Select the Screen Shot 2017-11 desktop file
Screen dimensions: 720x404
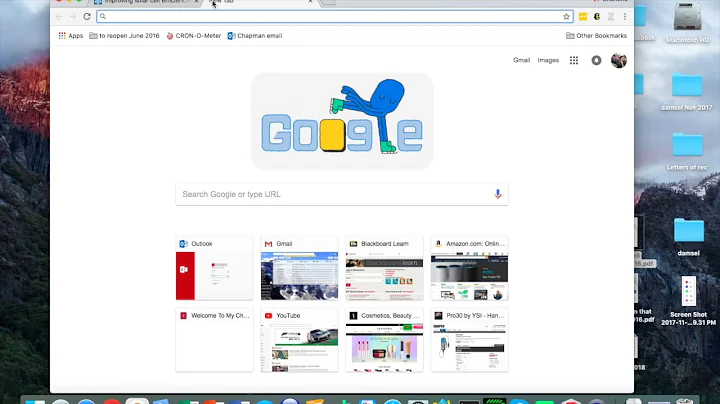pos(688,301)
